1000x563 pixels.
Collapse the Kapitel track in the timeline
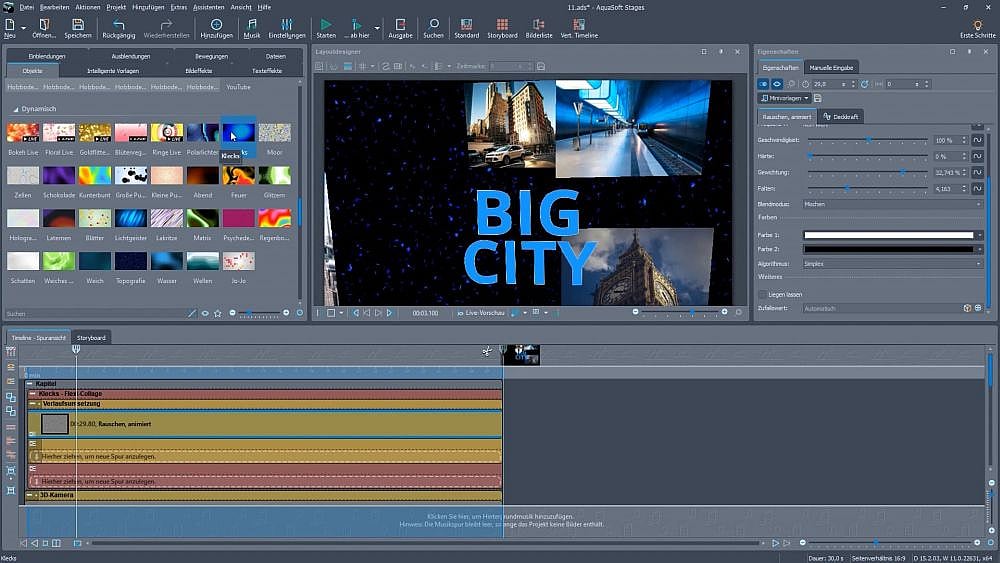click(30, 384)
